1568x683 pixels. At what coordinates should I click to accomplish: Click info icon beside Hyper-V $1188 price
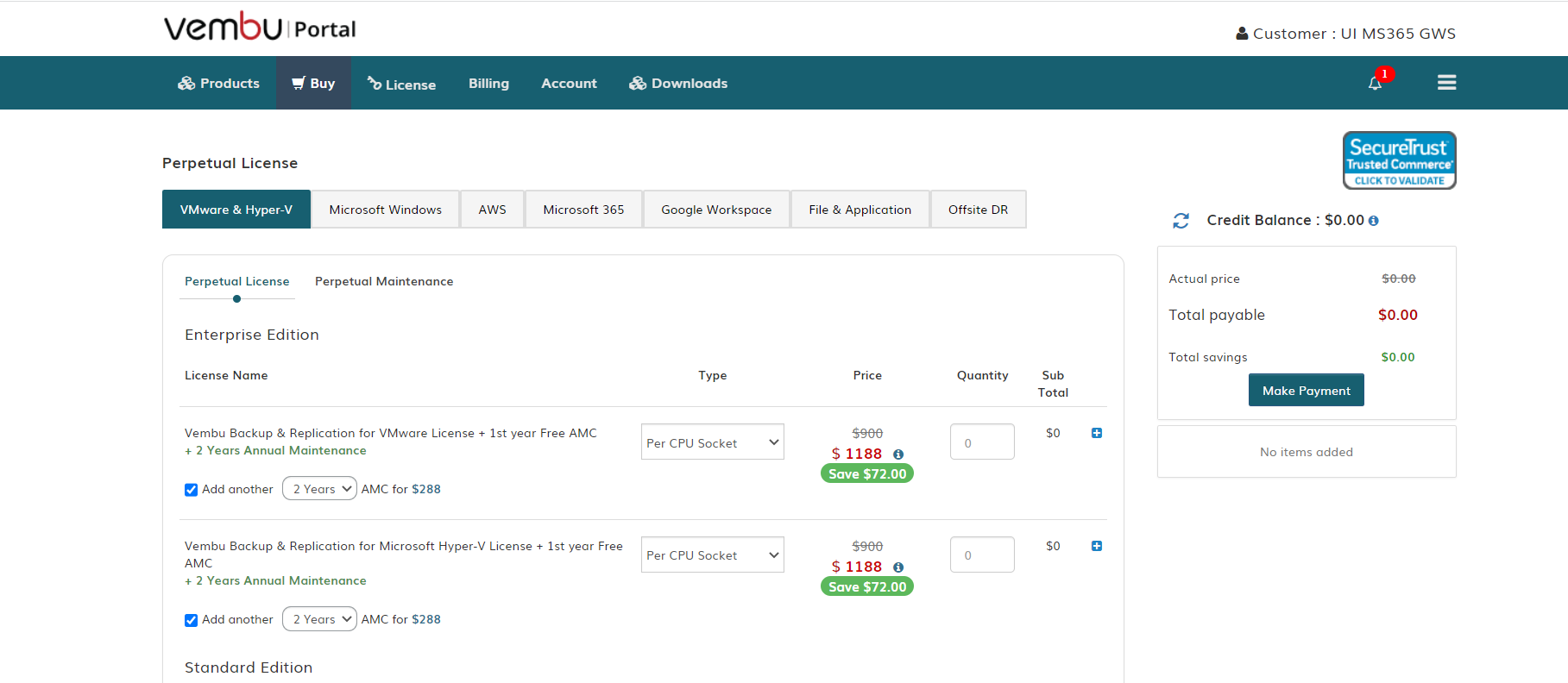pos(898,567)
